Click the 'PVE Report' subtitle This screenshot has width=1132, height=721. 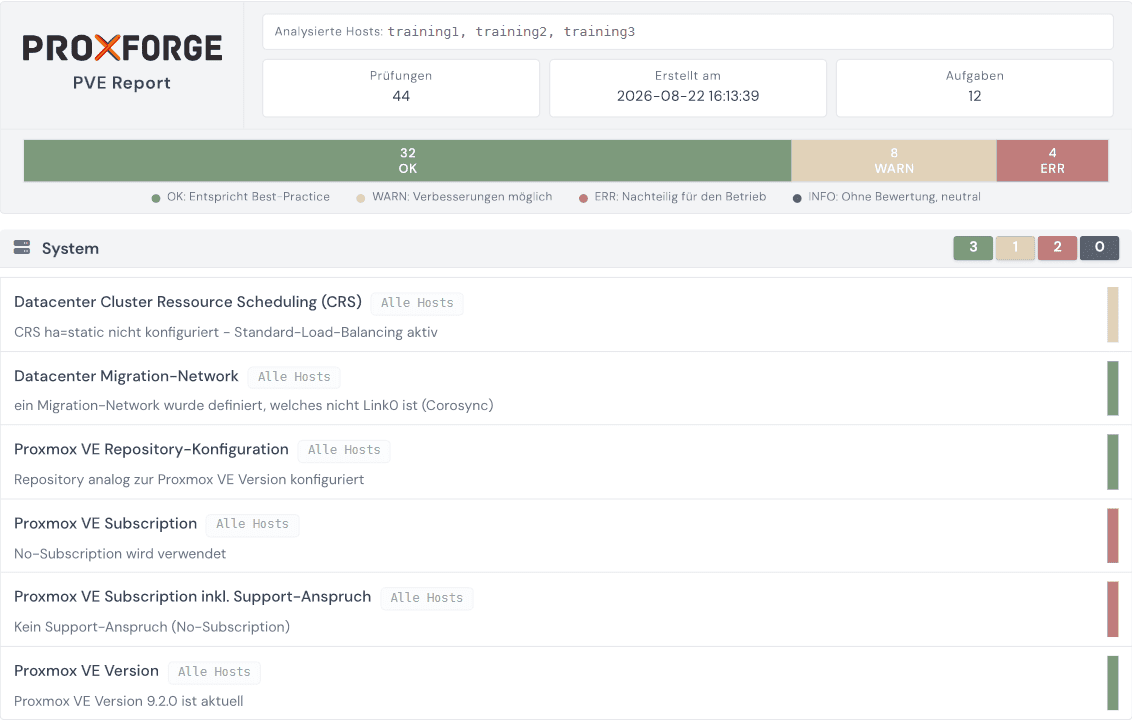click(x=122, y=83)
